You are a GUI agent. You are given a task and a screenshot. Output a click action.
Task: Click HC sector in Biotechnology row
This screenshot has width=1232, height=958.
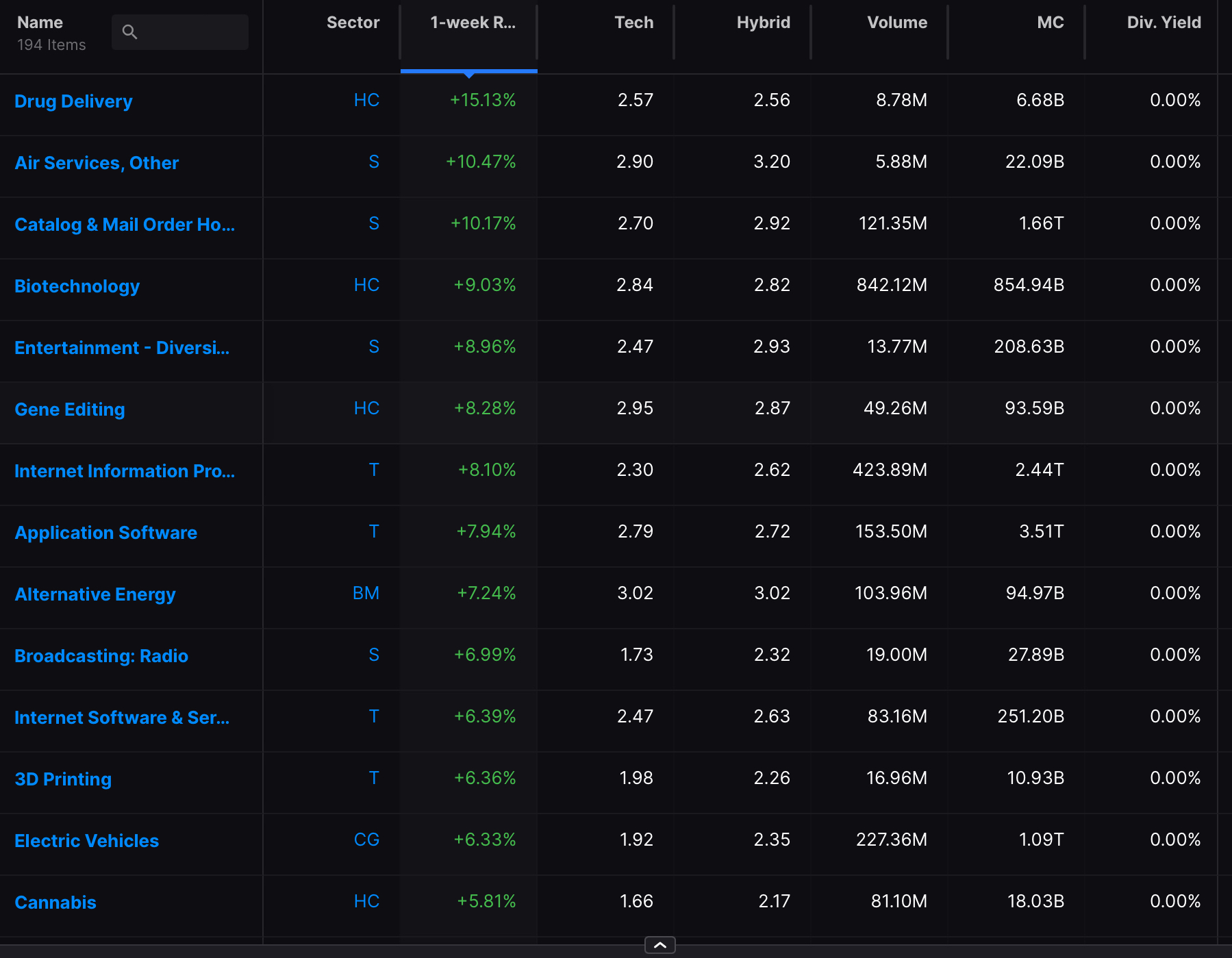[366, 285]
